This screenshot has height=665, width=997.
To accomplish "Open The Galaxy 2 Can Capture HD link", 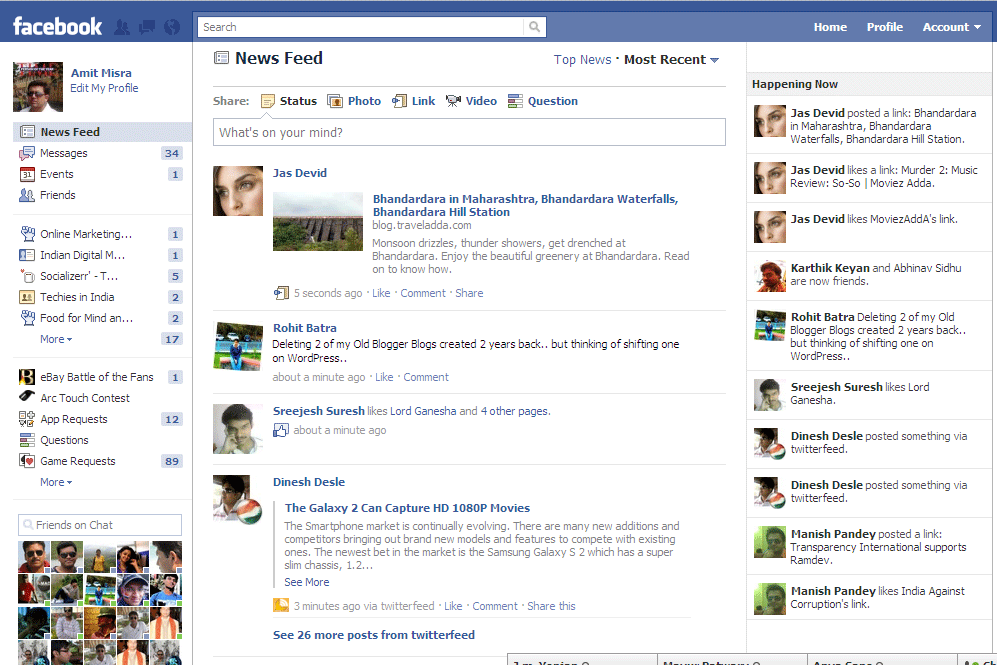I will 407,508.
